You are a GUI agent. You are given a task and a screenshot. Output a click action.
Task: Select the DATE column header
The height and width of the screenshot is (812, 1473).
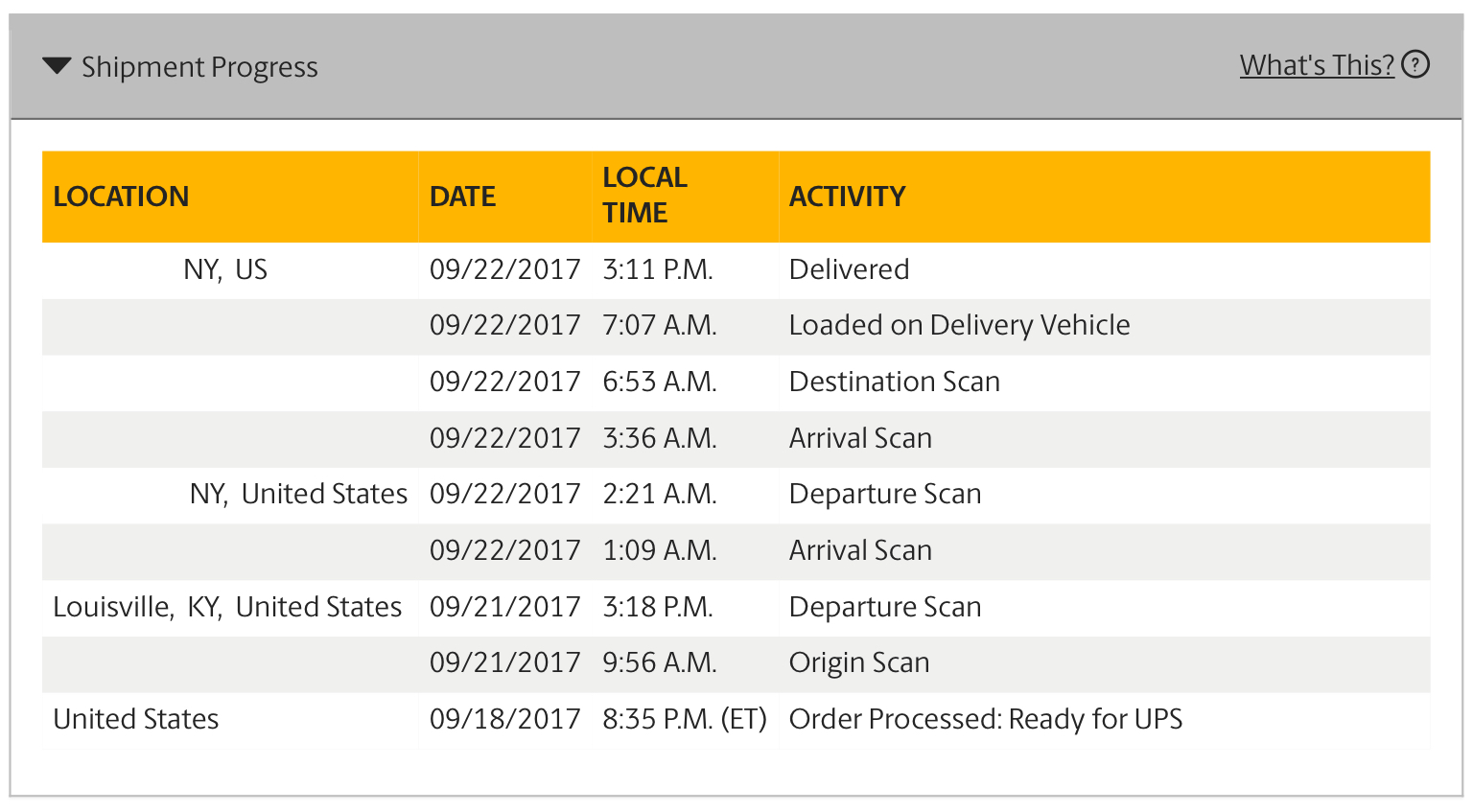(x=462, y=197)
